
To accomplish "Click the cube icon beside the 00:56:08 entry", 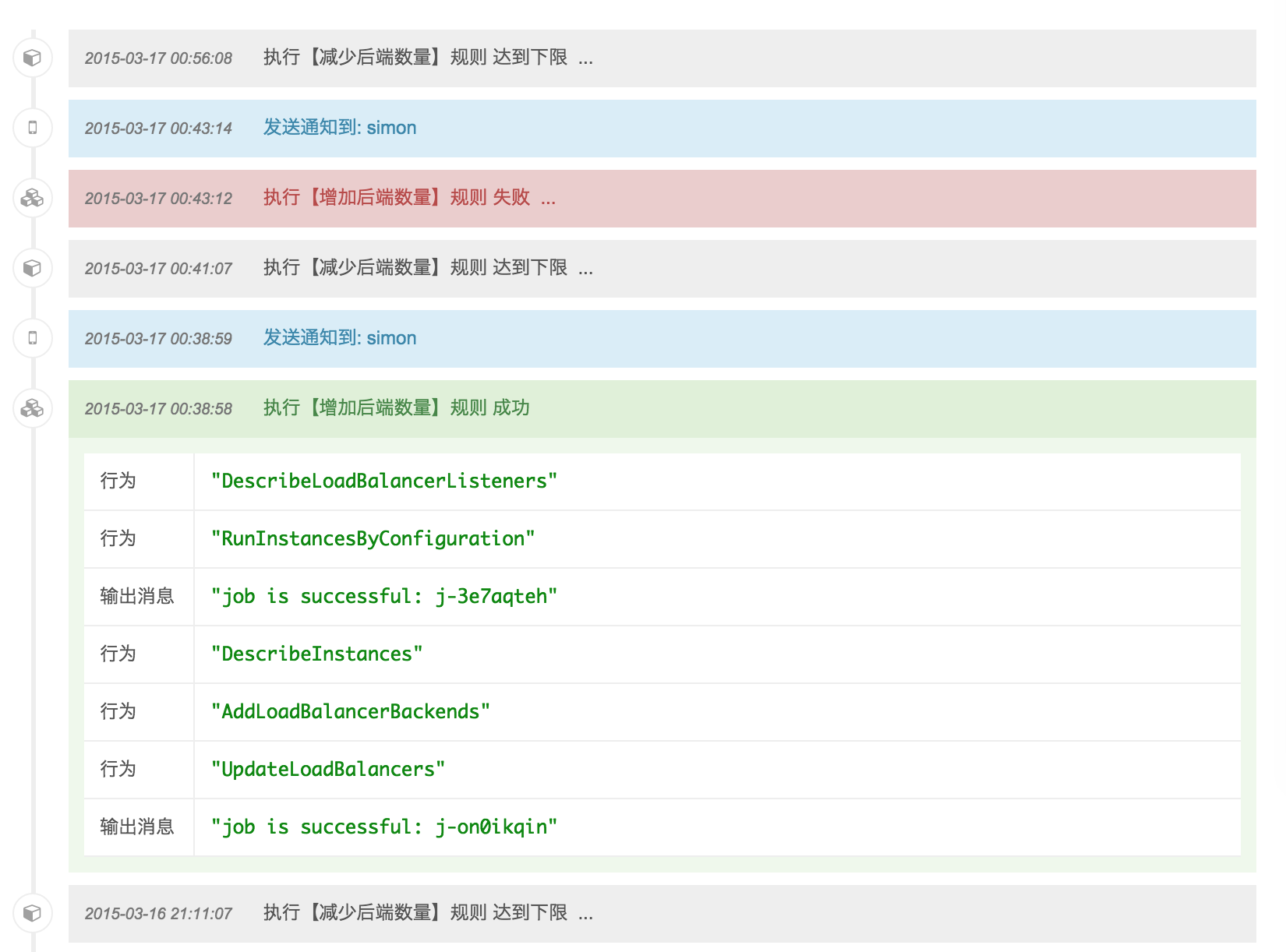I will [32, 58].
